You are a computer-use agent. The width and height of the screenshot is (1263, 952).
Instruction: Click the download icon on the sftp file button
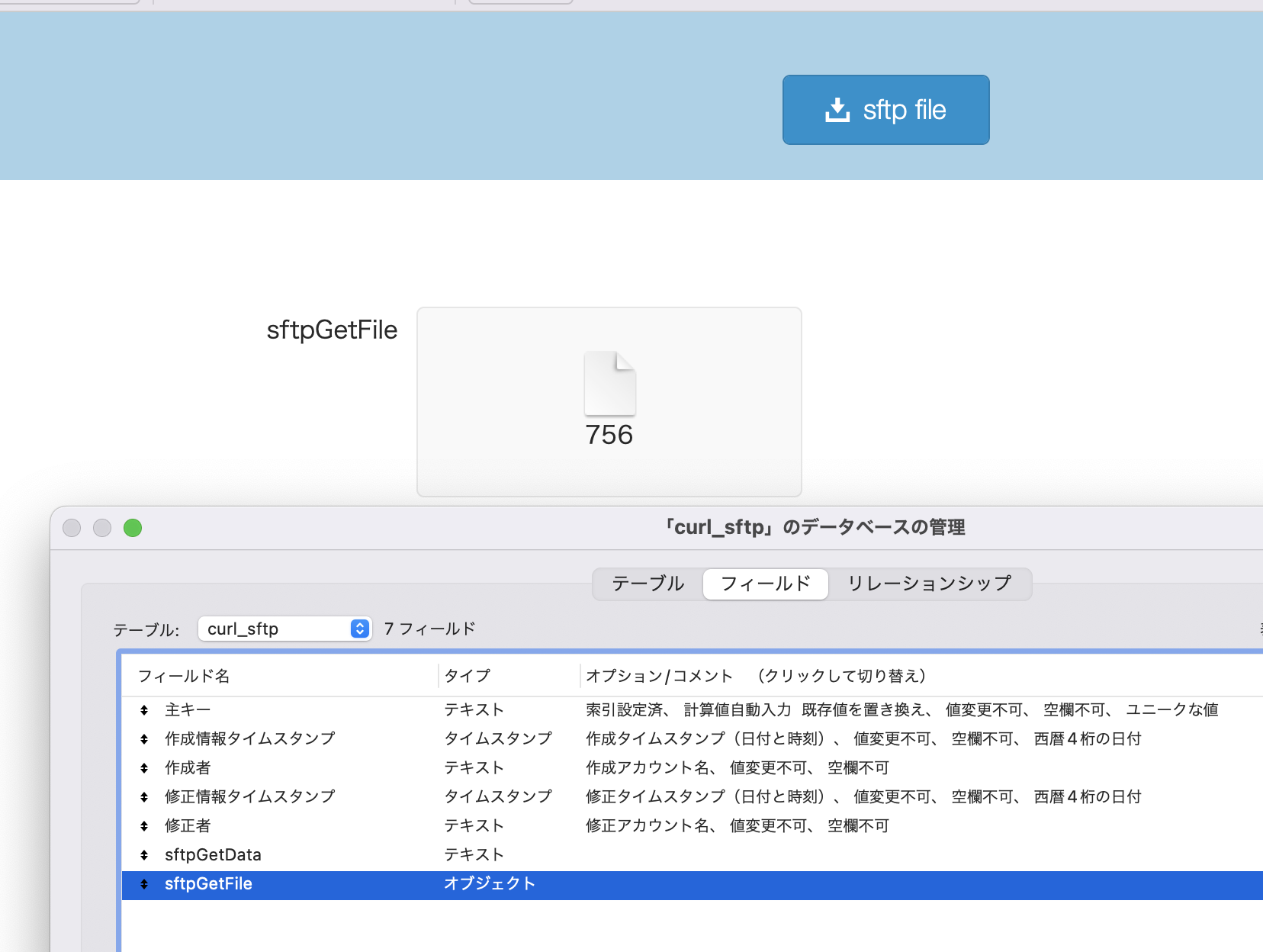(x=837, y=109)
